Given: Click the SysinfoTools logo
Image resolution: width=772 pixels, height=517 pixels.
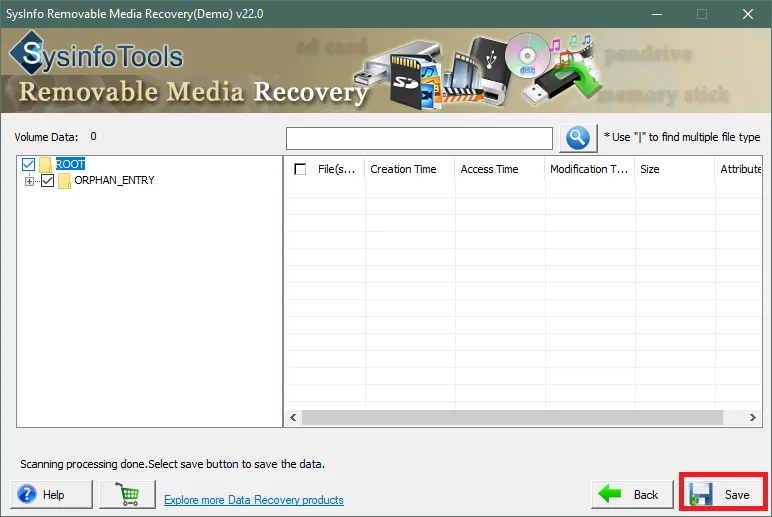Looking at the screenshot, I should pos(96,54).
